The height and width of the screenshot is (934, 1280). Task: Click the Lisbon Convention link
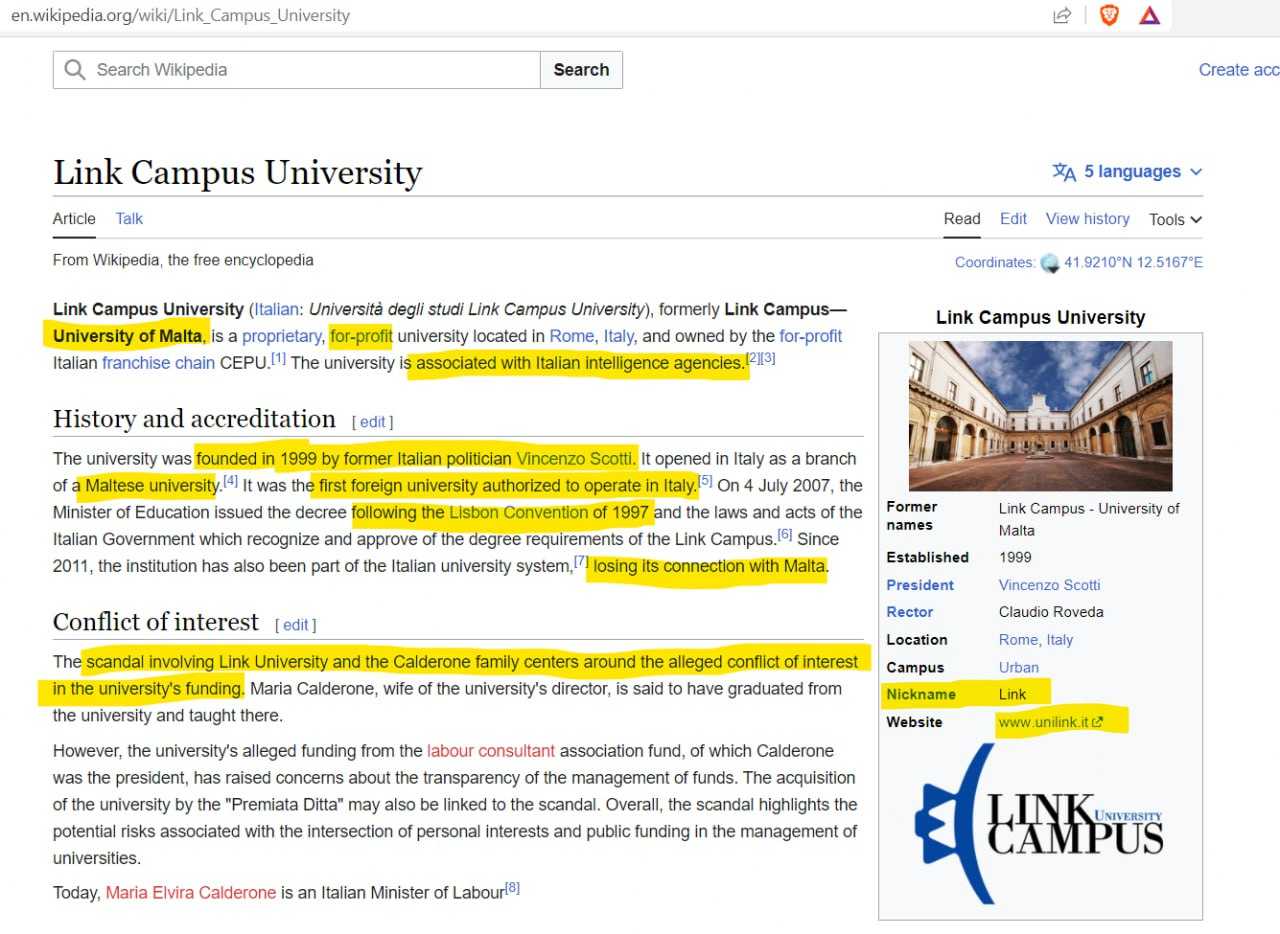(x=518, y=513)
